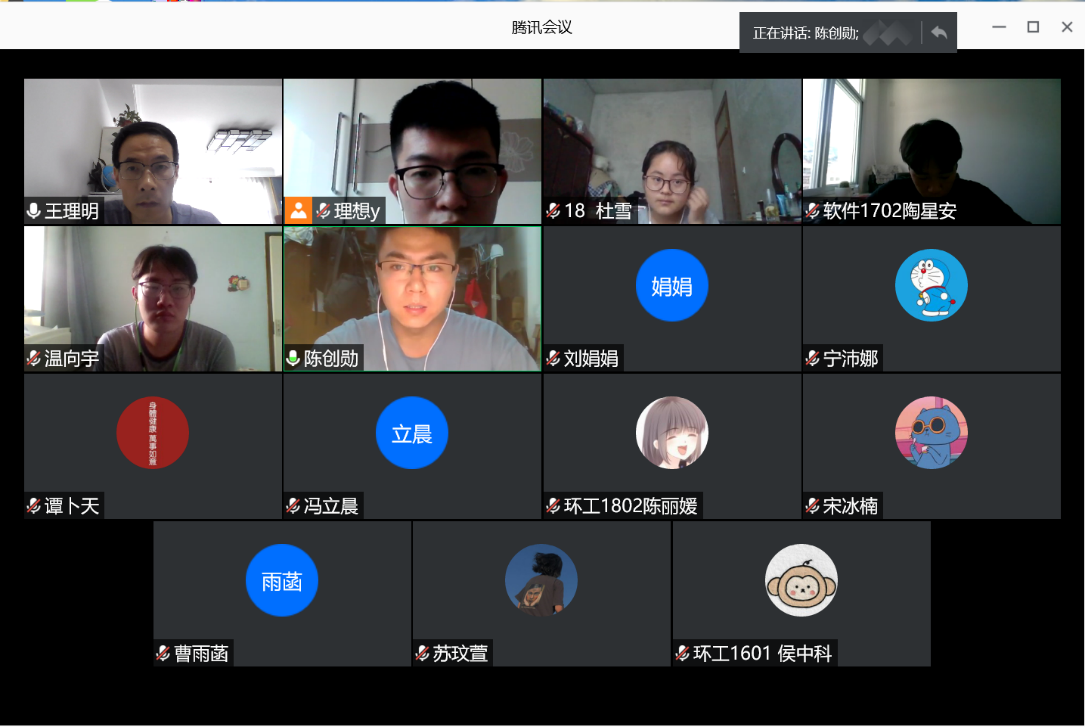Click the red circular avatar of 谭卜天
1085x727 pixels.
(x=153, y=433)
